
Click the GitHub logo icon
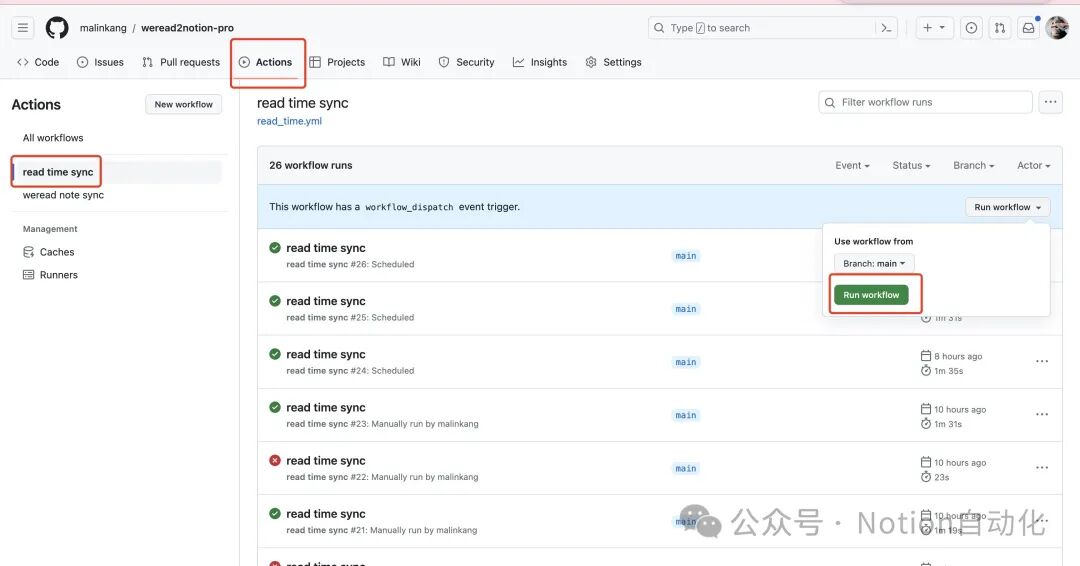click(57, 28)
